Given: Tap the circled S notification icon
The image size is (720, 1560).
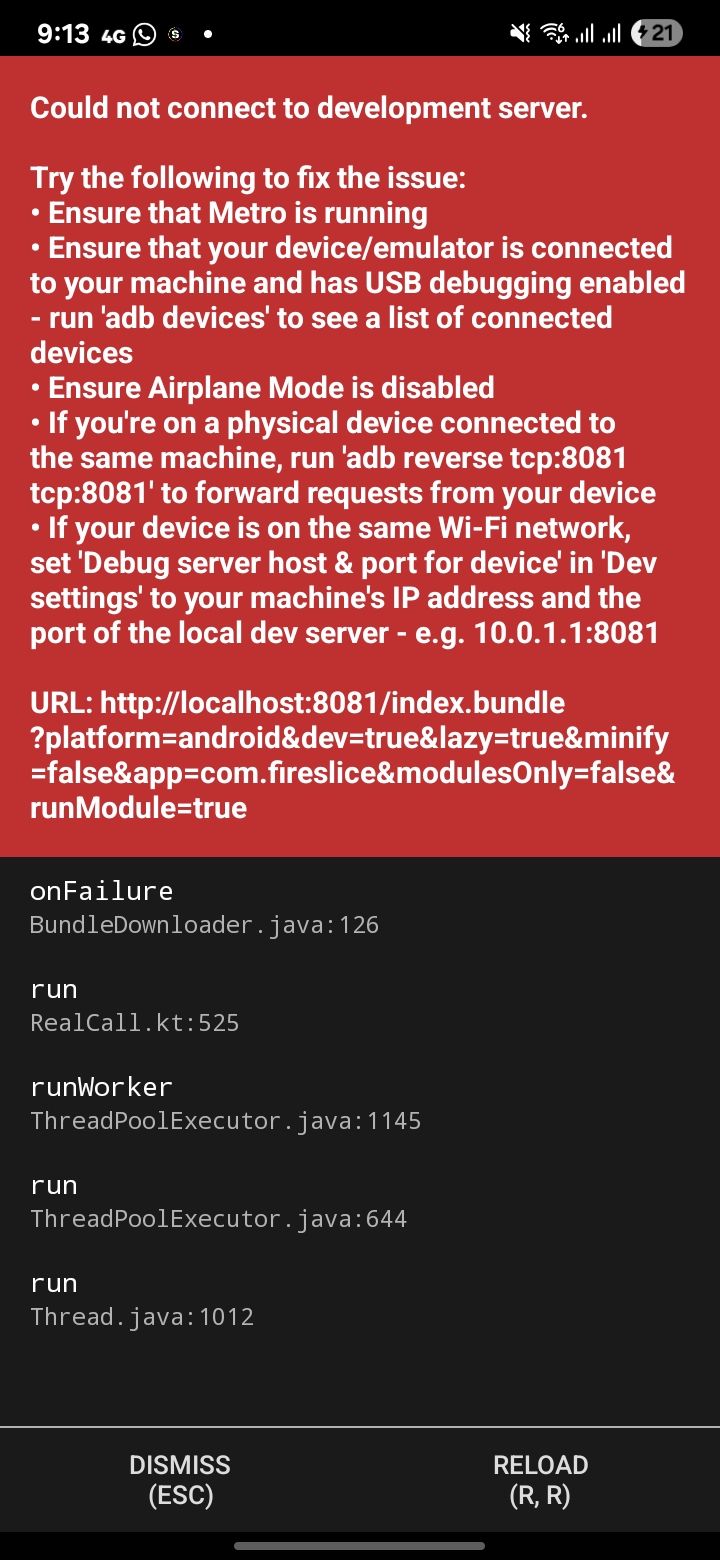Looking at the screenshot, I should click(175, 34).
